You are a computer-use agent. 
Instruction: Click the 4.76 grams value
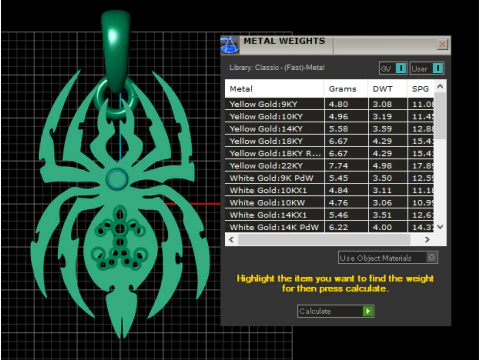tap(338, 203)
